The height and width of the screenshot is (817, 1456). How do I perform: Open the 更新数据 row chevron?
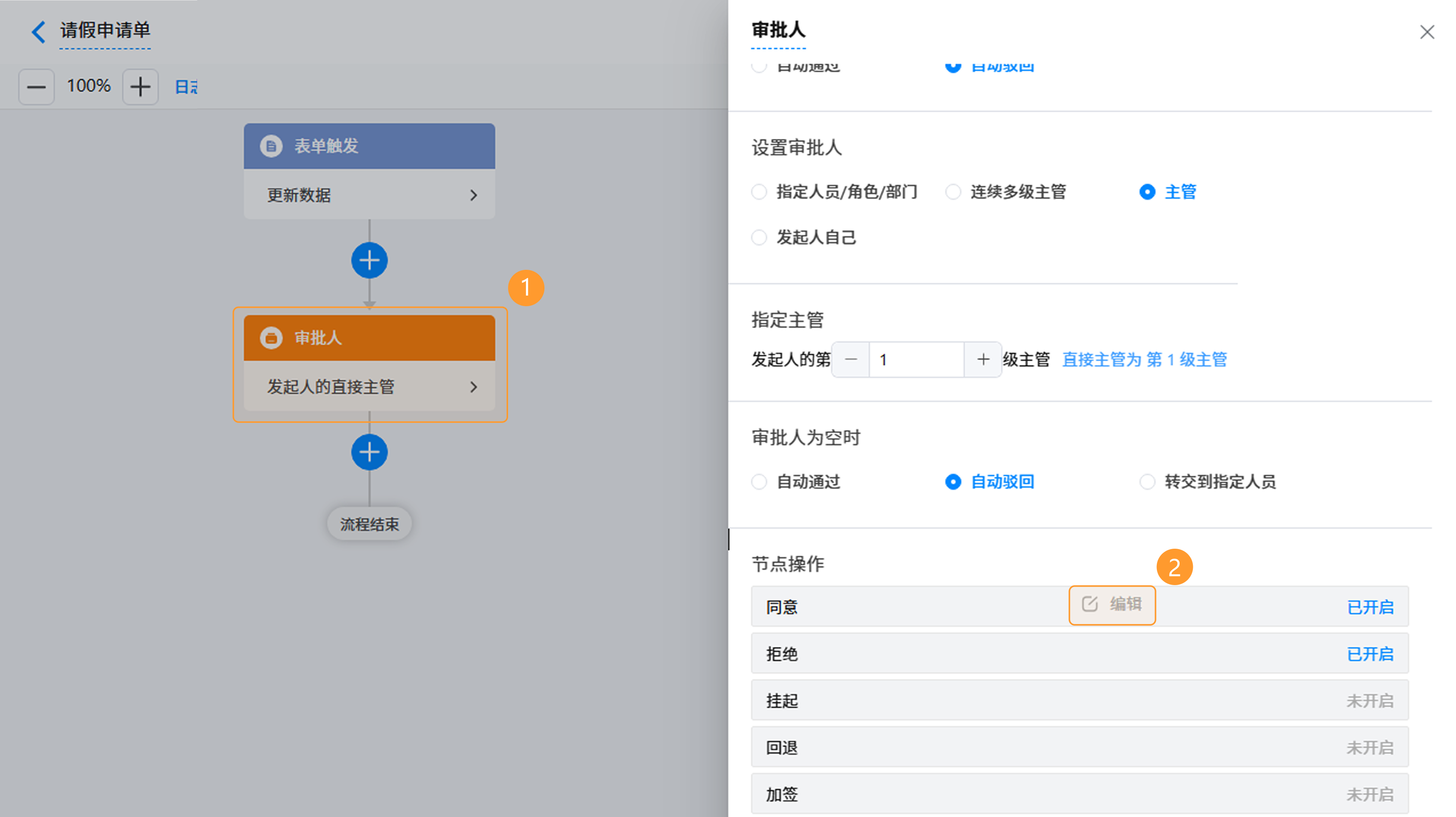point(474,196)
